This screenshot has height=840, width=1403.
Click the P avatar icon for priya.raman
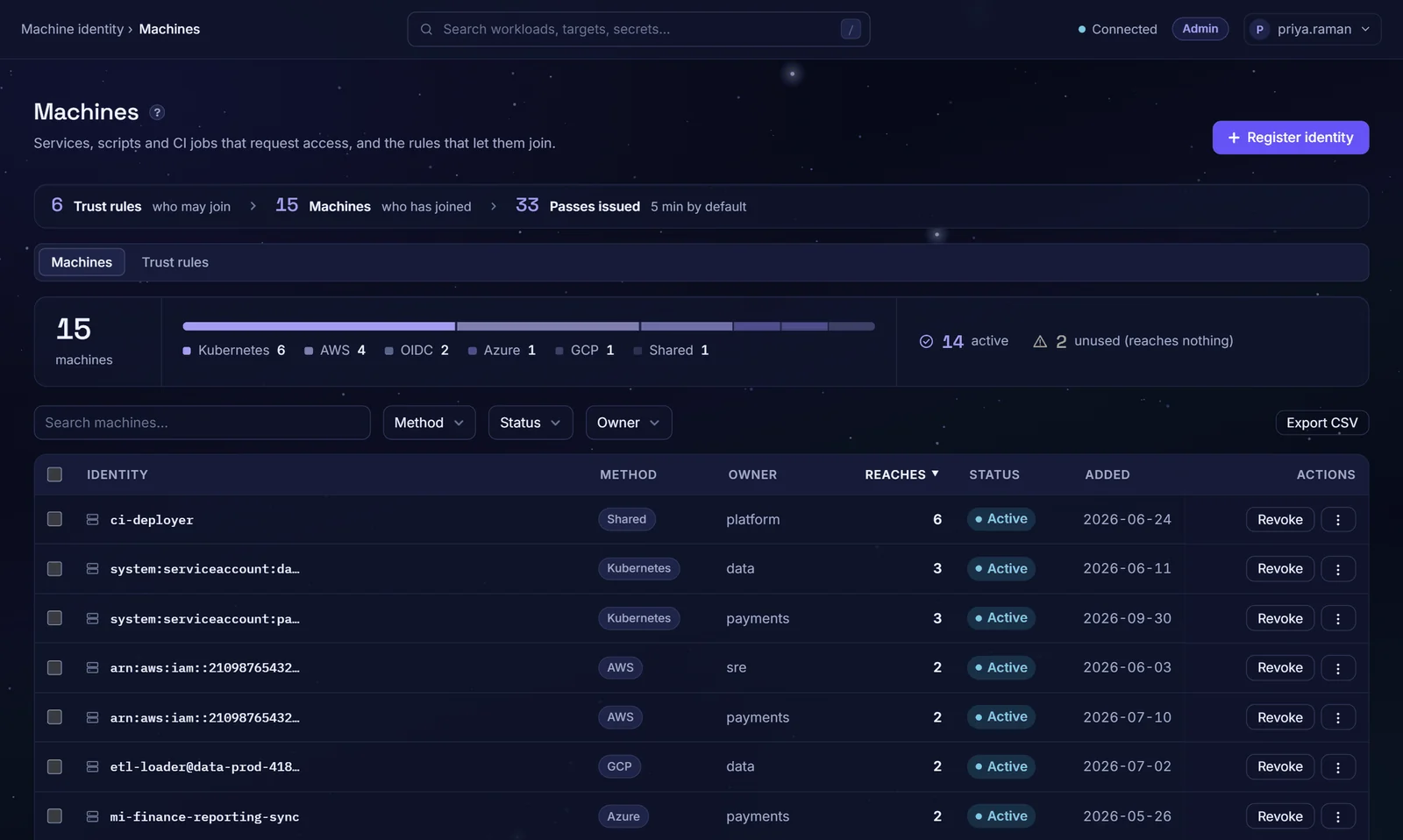pos(1260,29)
